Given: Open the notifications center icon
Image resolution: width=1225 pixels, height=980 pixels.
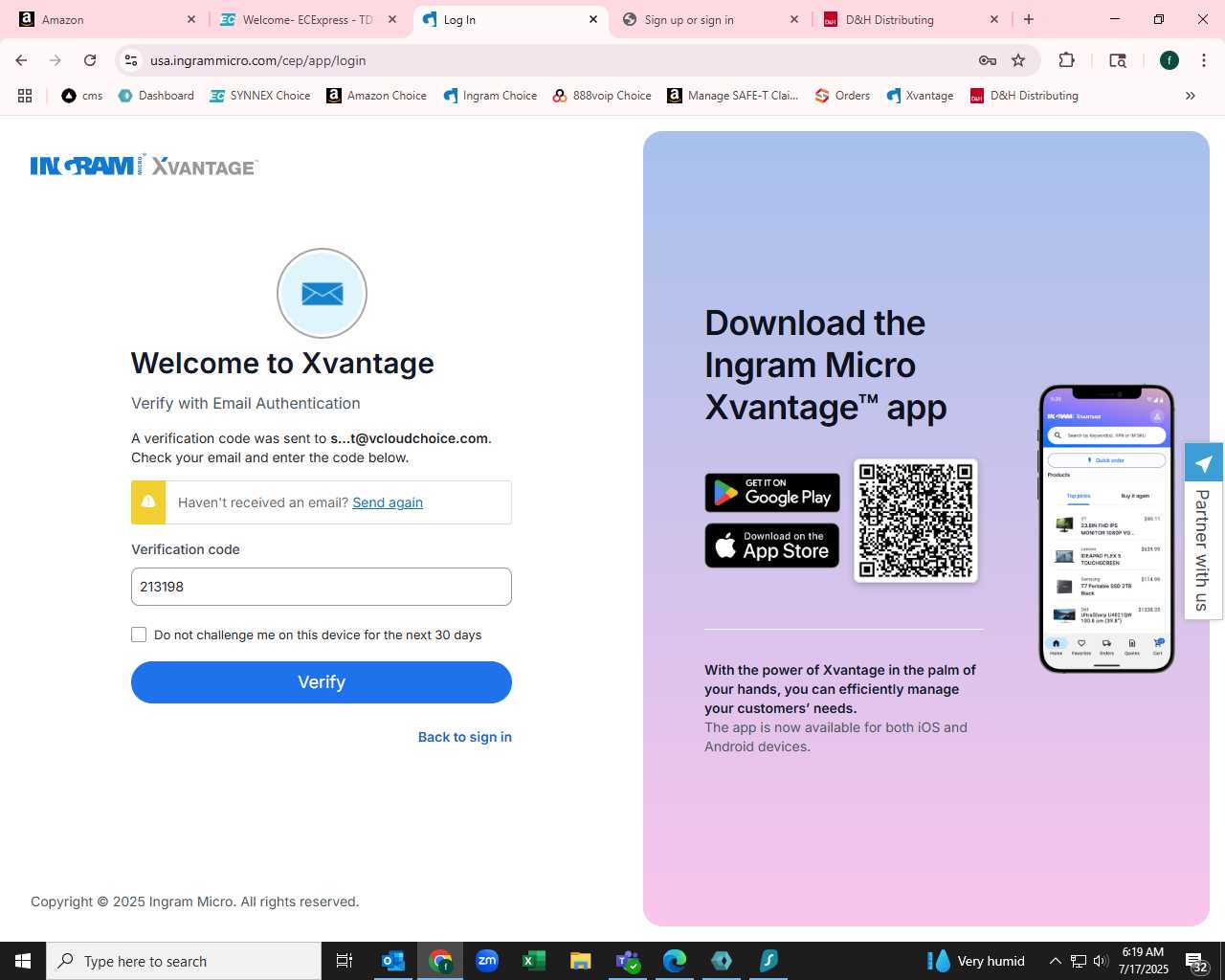Looking at the screenshot, I should [x=1196, y=962].
